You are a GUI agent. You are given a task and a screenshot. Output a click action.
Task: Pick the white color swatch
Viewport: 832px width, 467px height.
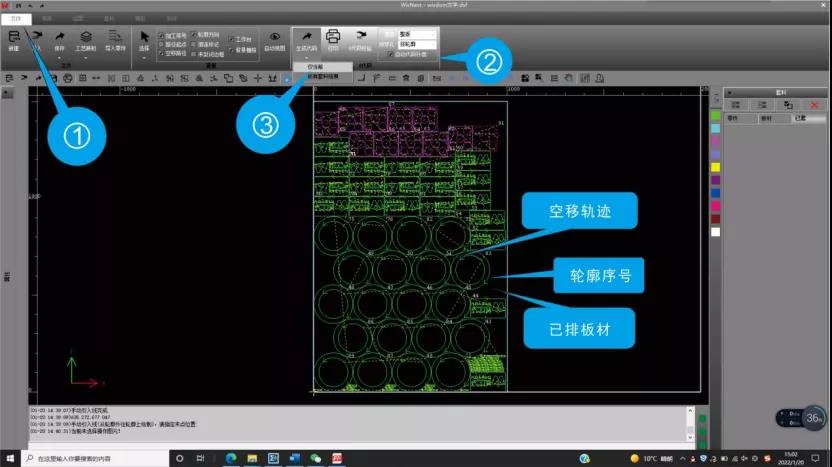(715, 231)
